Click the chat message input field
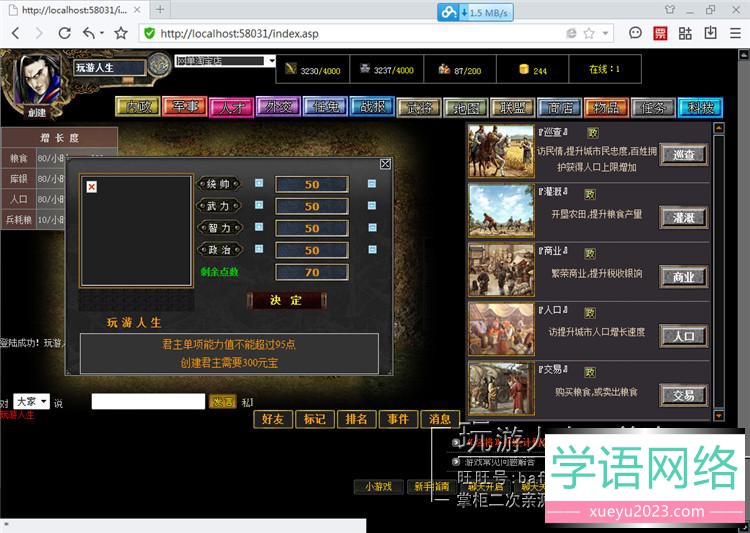Screen dimensions: 750x533 [148, 402]
